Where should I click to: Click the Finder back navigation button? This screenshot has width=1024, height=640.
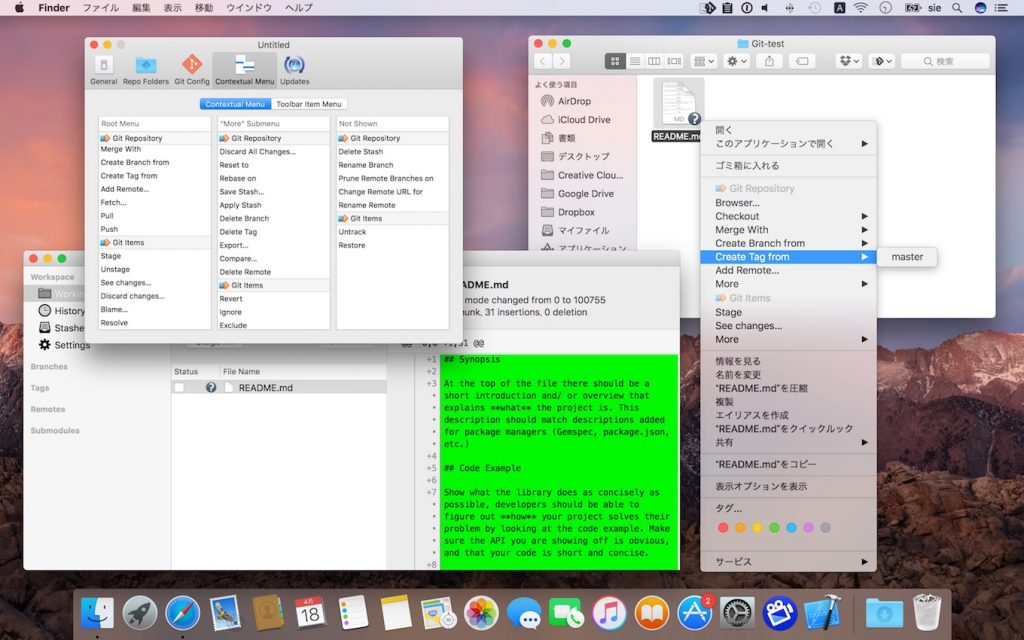(x=542, y=60)
